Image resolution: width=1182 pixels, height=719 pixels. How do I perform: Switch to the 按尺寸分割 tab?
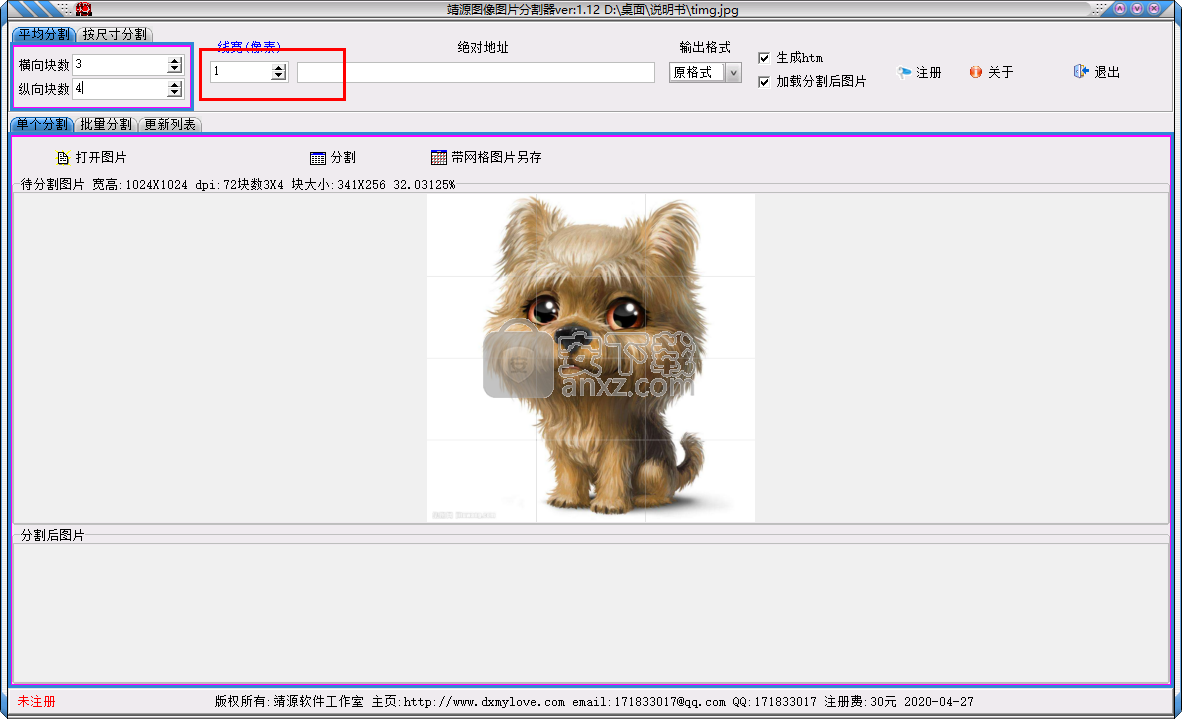115,35
